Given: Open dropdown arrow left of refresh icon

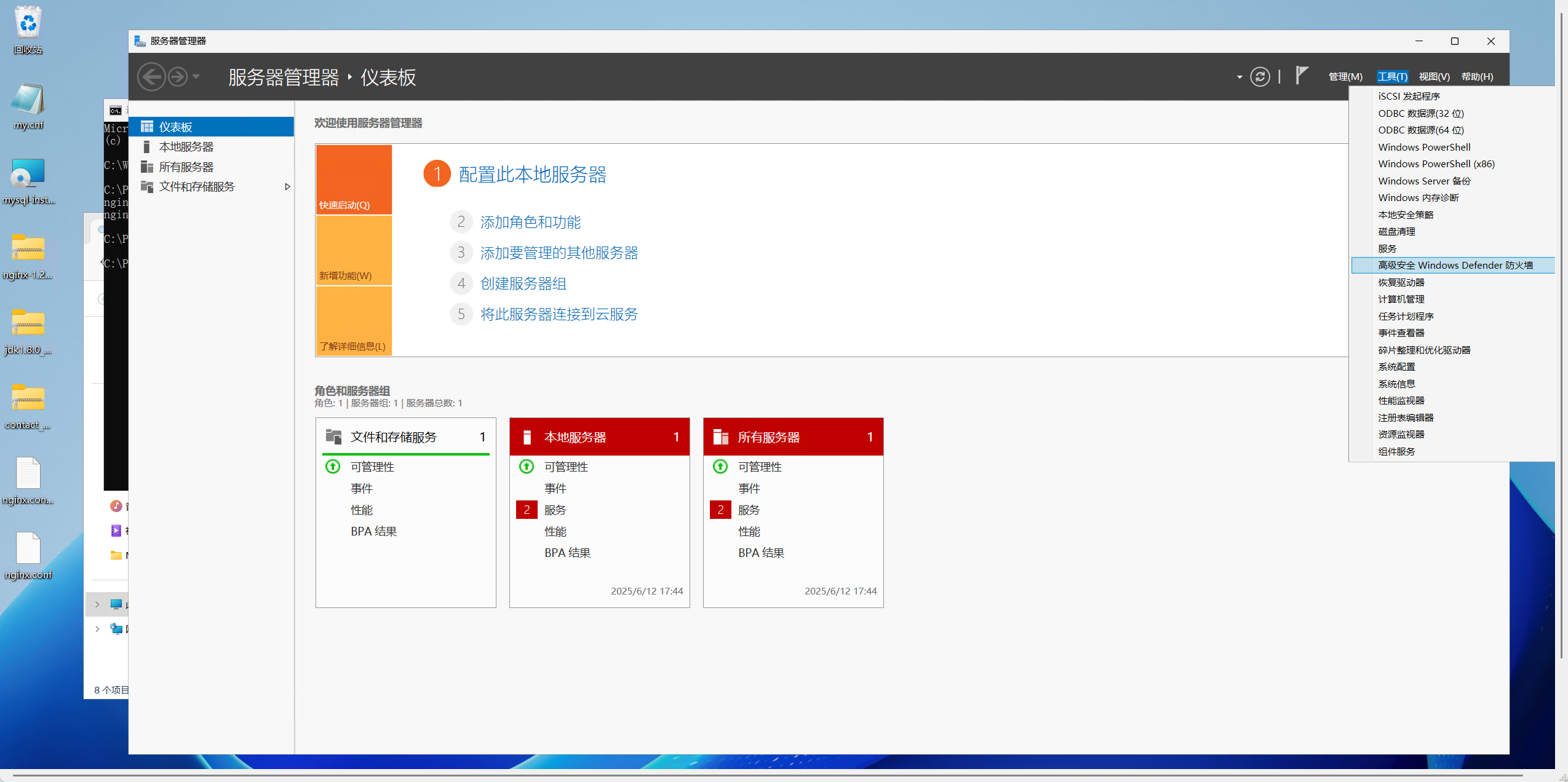Looking at the screenshot, I should (1239, 77).
